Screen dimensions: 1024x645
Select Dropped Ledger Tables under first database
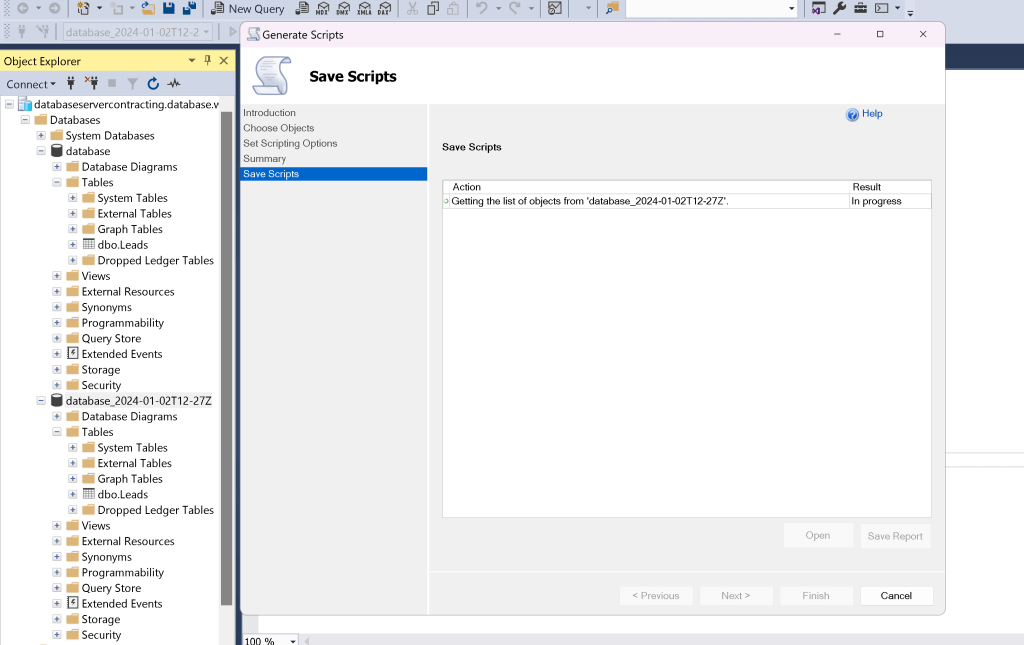click(x=155, y=260)
